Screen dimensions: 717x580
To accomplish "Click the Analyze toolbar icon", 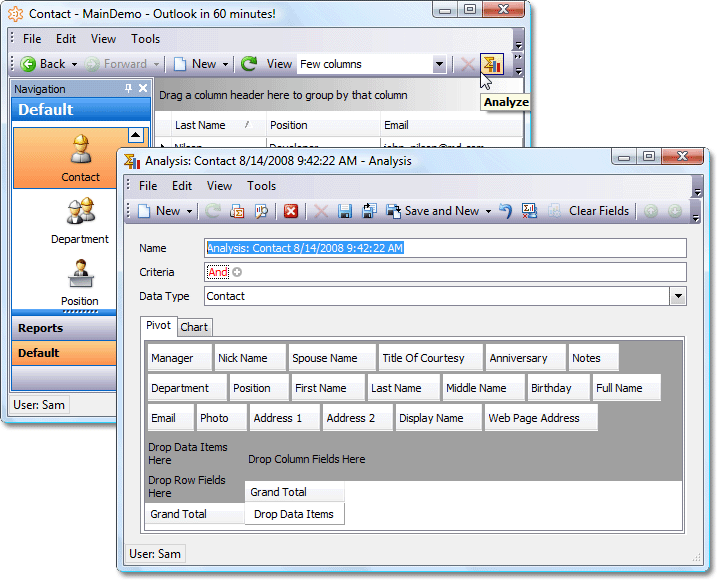I will coord(491,64).
